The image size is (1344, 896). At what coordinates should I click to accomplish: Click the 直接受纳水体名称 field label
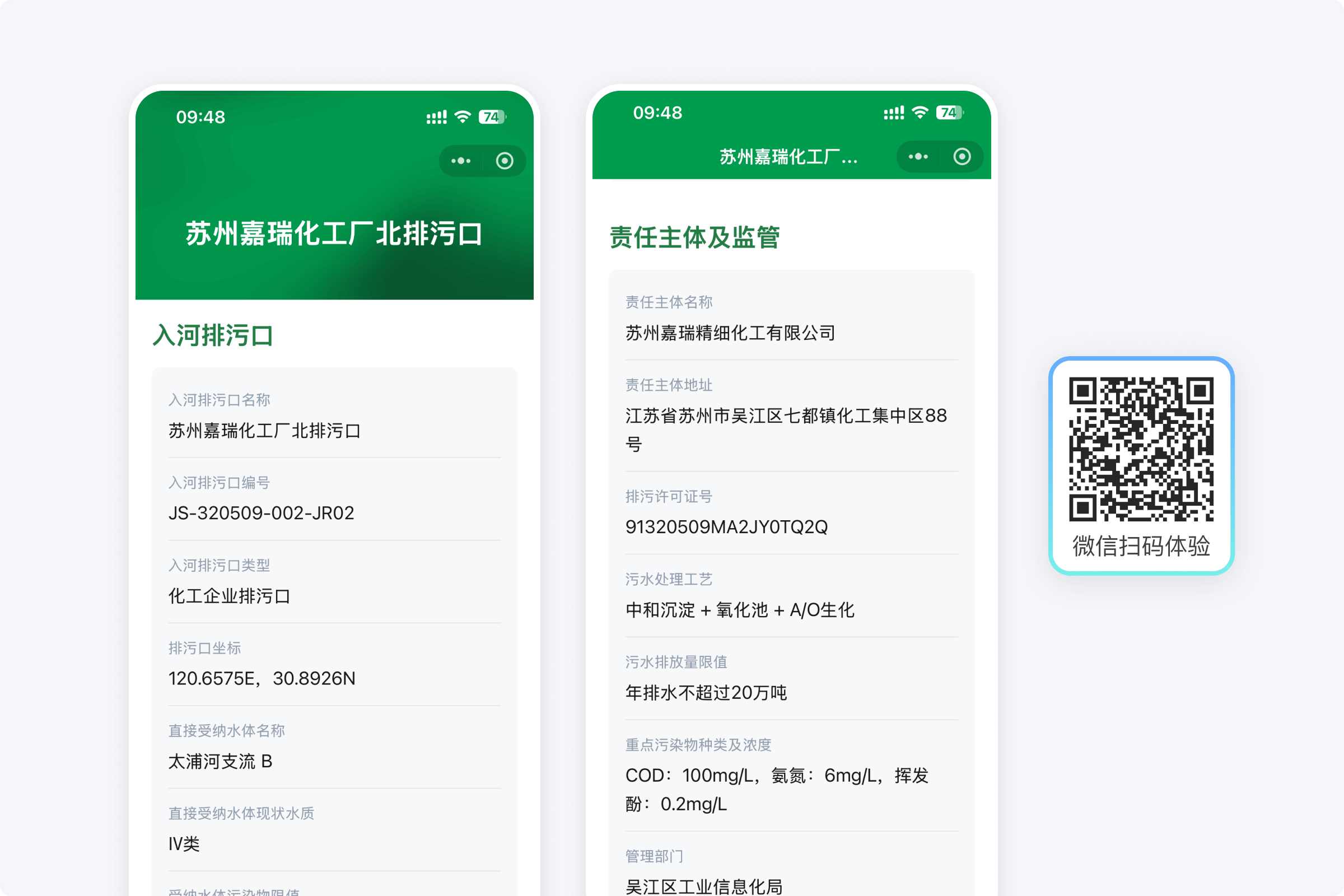click(226, 731)
